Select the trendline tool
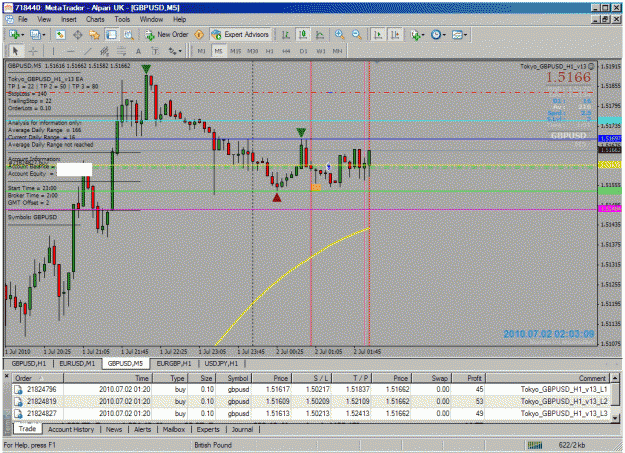Image resolution: width=625 pixels, height=453 pixels. [88, 51]
